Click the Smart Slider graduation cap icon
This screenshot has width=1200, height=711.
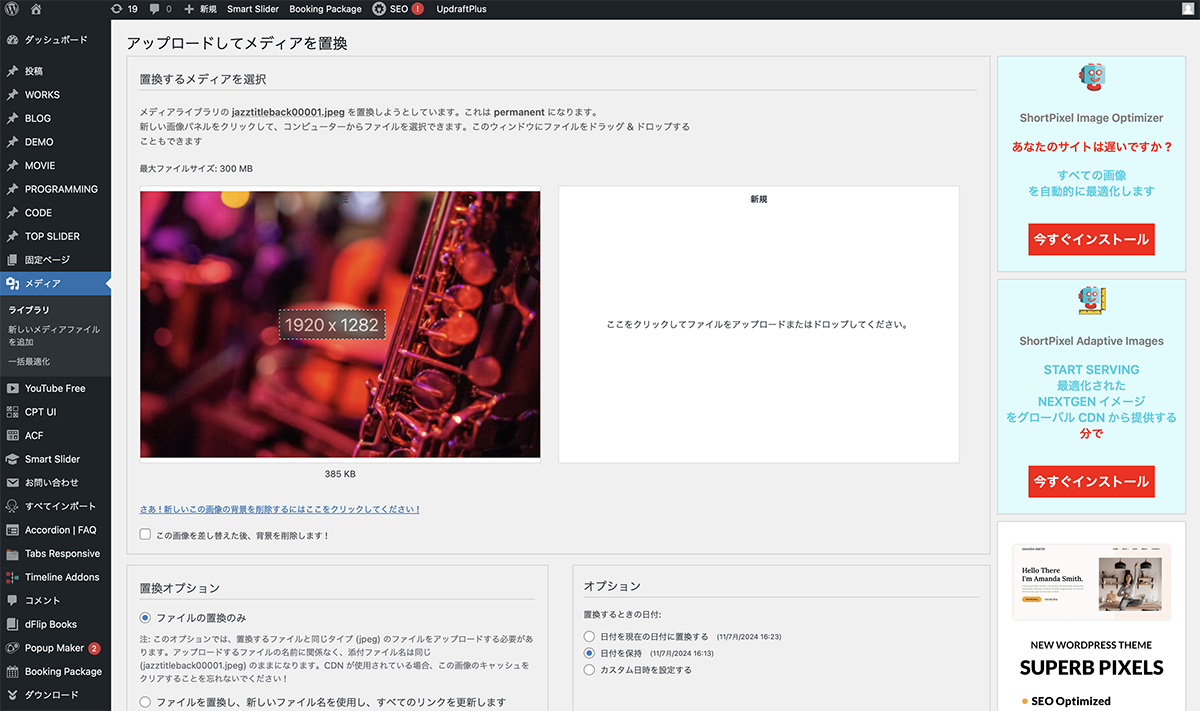12,459
